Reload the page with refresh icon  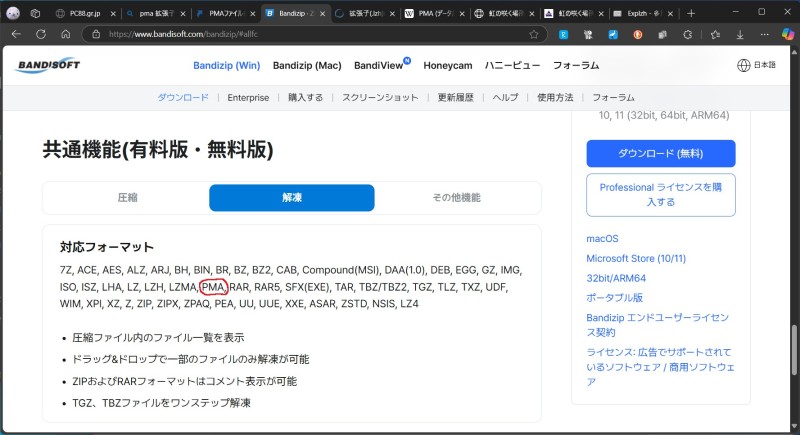tap(40, 33)
